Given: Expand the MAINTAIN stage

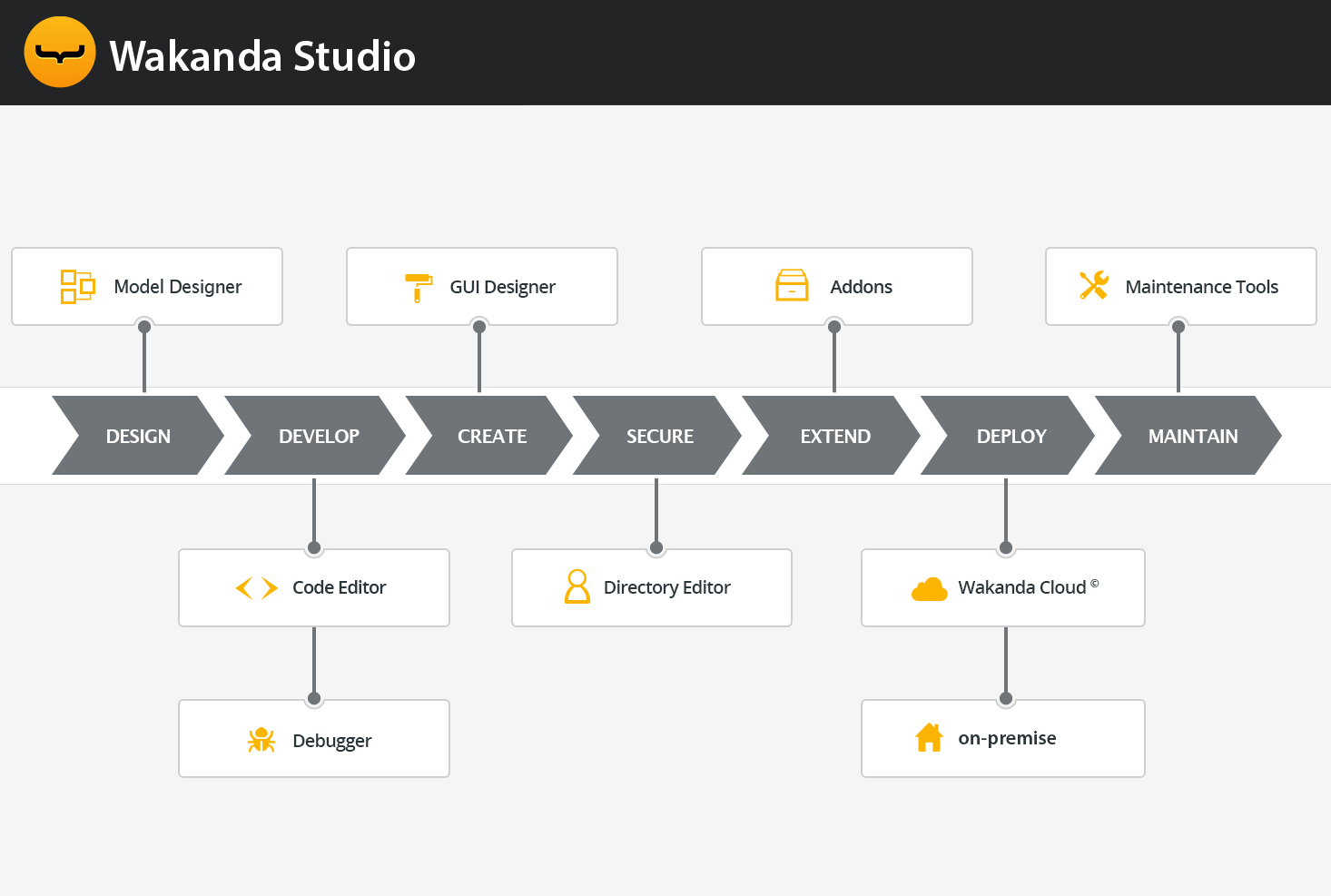Looking at the screenshot, I should tap(1192, 436).
